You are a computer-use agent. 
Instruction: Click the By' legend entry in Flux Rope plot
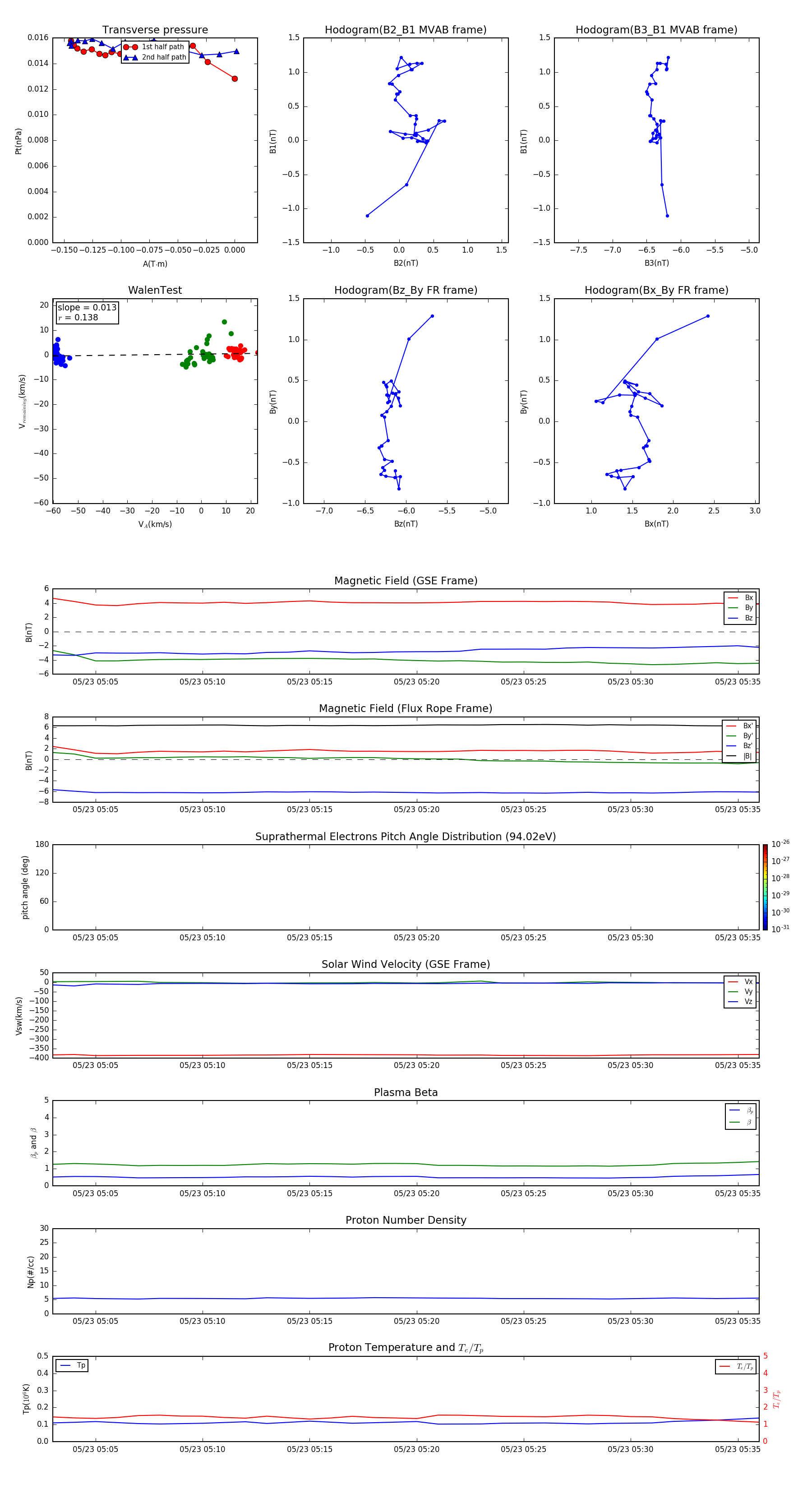[x=740, y=736]
